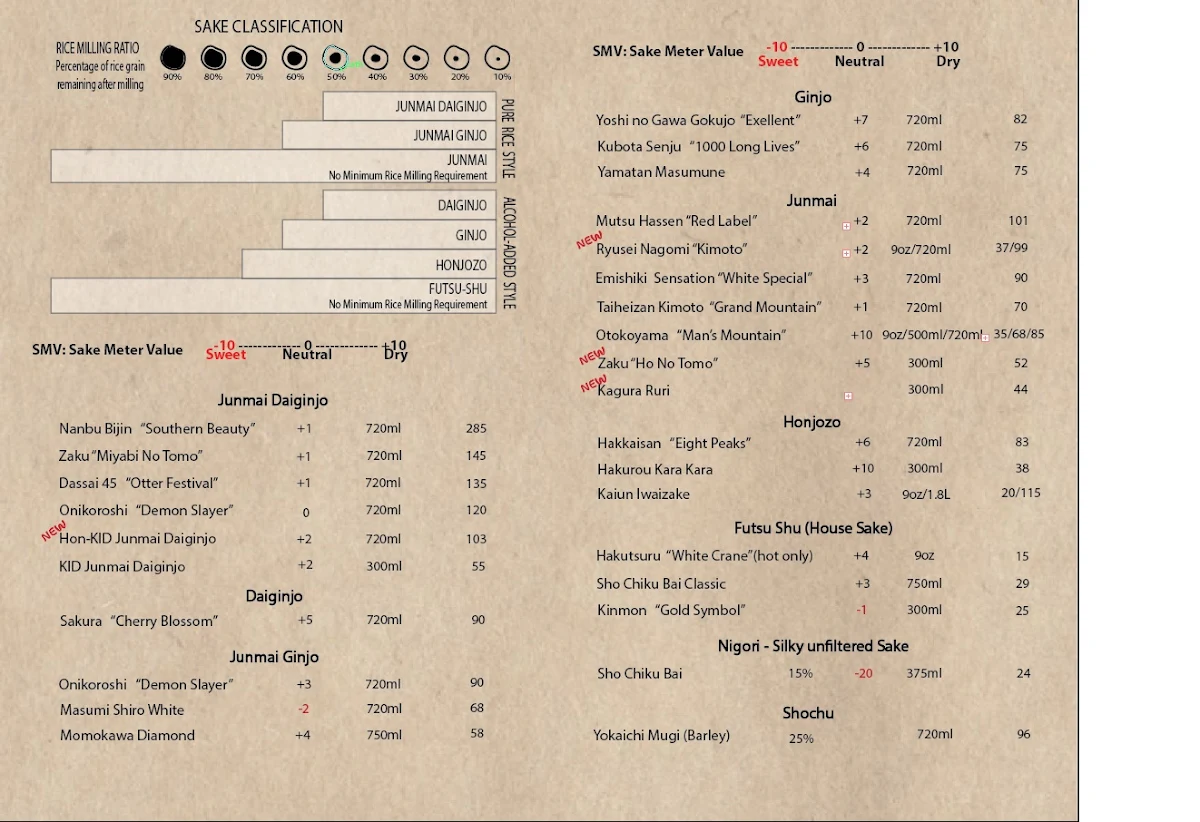This screenshot has height=822, width=1200.
Task: Click Sho Chiku Bai Classic entry
Action: pos(661,584)
